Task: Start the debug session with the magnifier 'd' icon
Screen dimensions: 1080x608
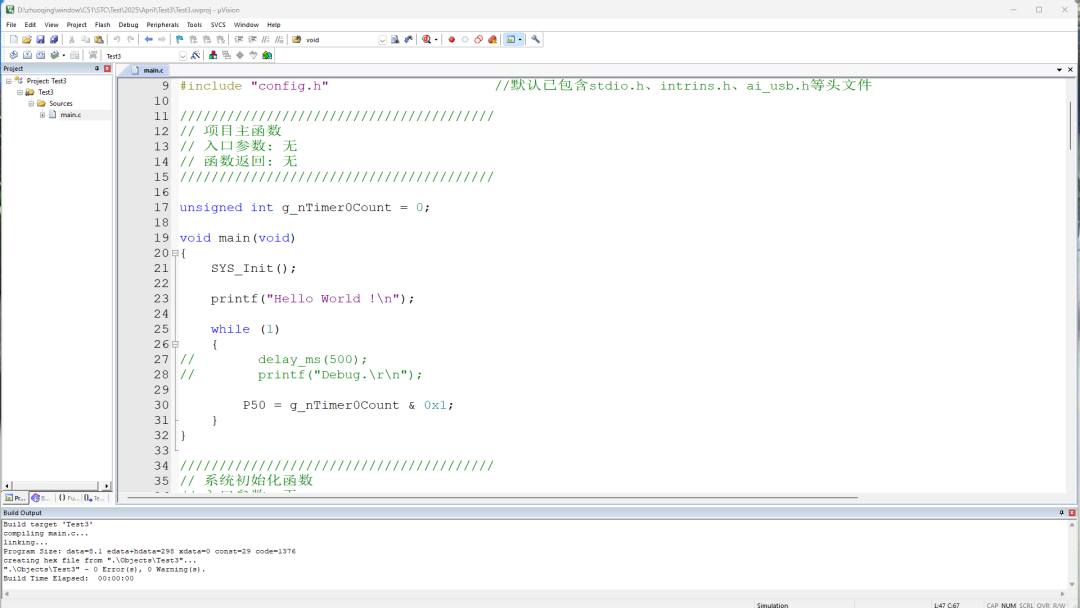Action: coord(427,40)
